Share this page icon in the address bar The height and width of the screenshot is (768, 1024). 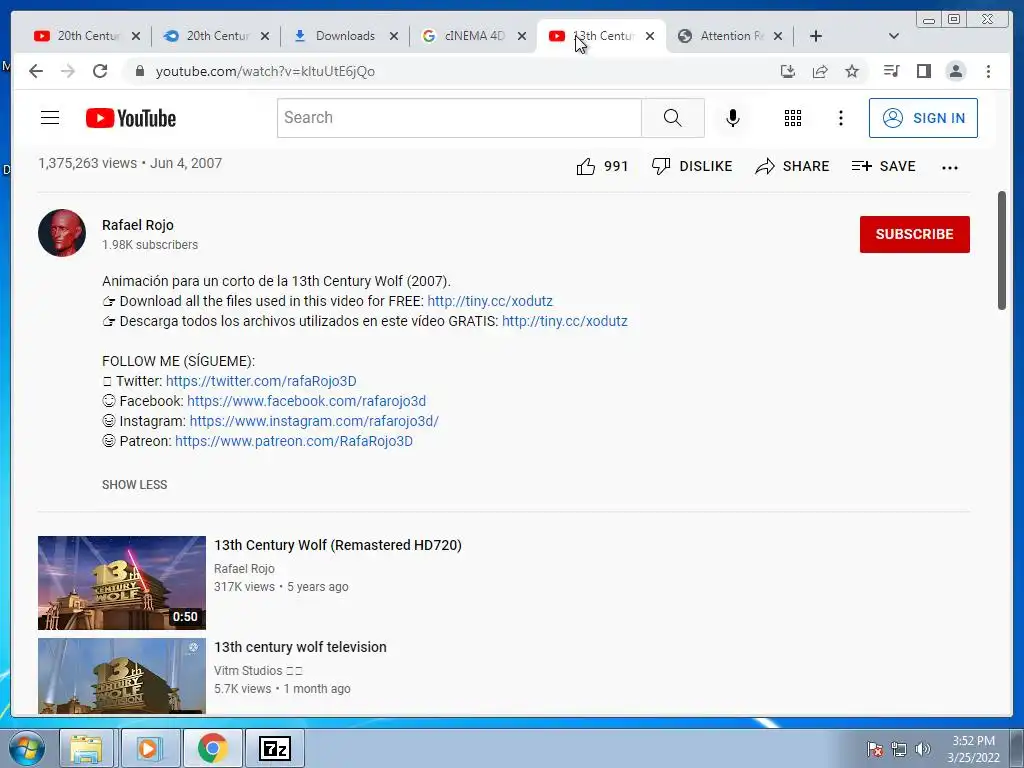tap(820, 71)
